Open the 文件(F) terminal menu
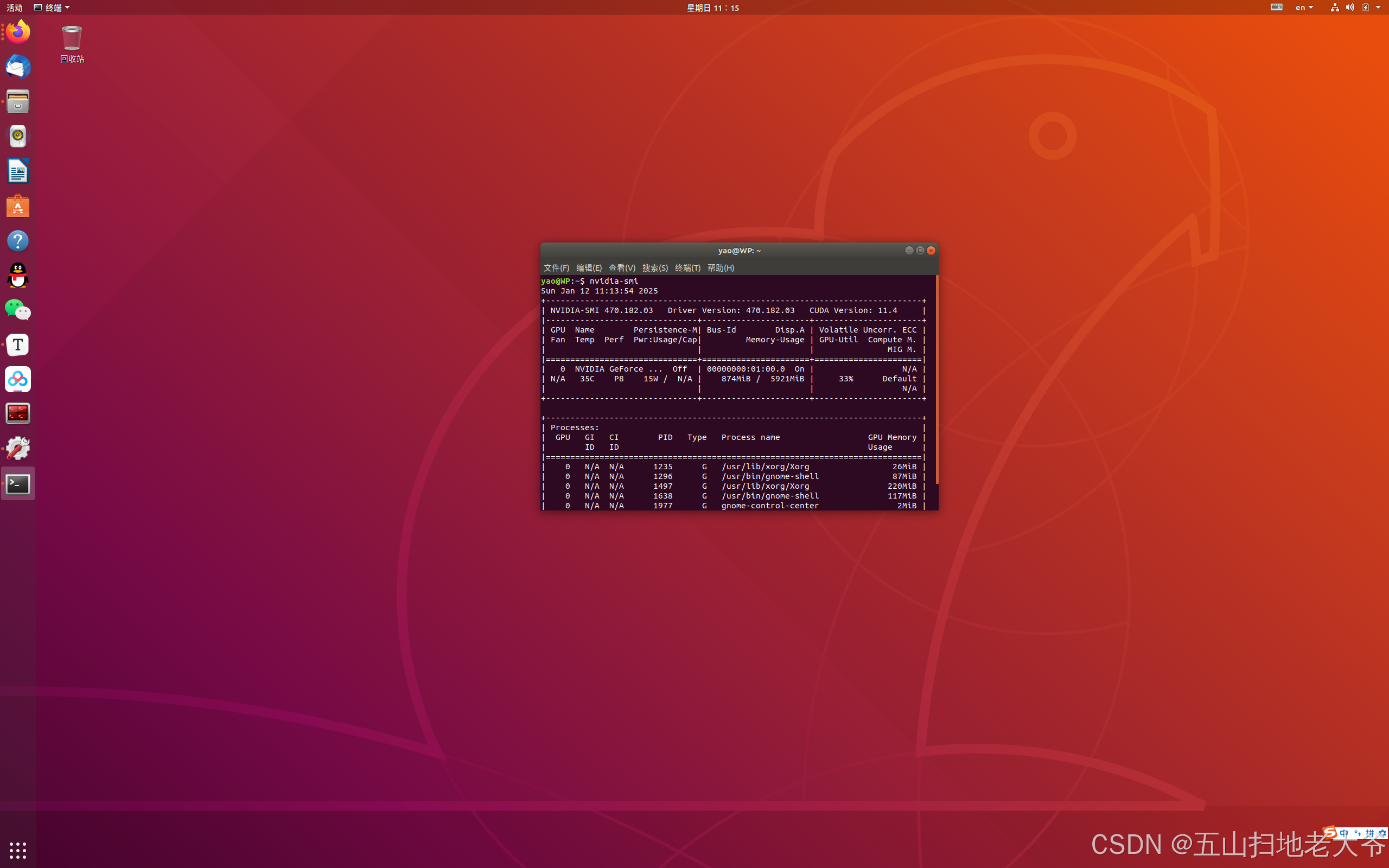The image size is (1389, 868). pos(556,268)
